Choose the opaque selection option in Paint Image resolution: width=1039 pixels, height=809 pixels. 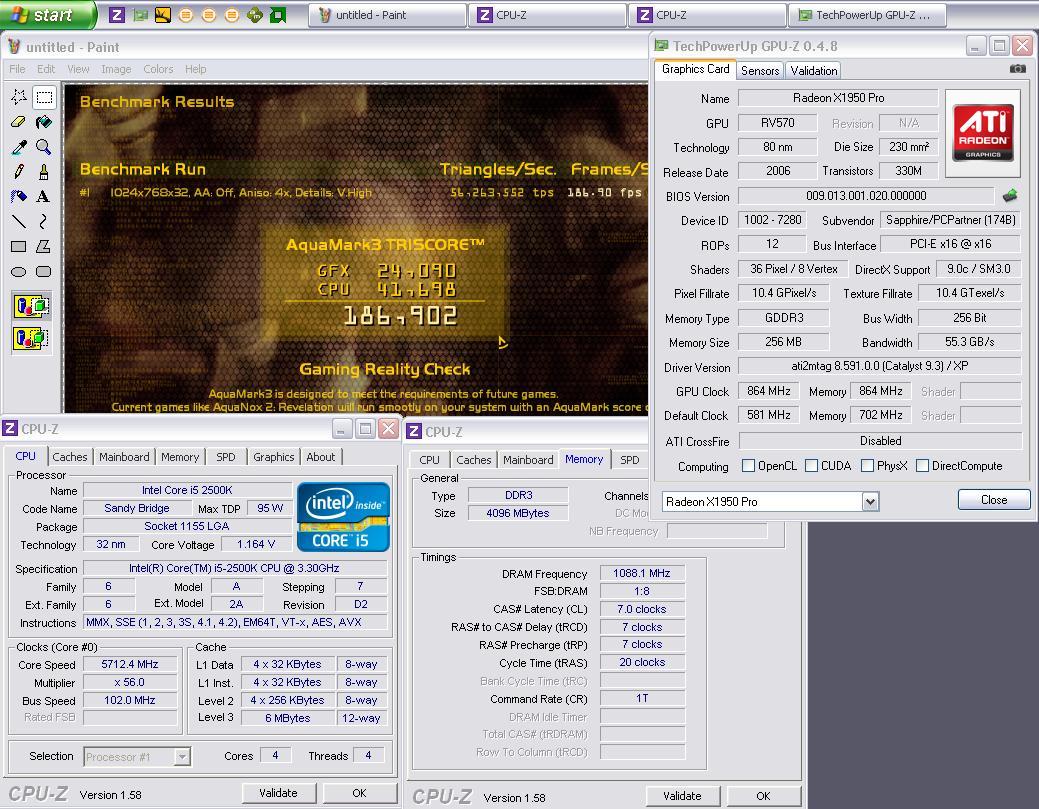pyautogui.click(x=31, y=307)
